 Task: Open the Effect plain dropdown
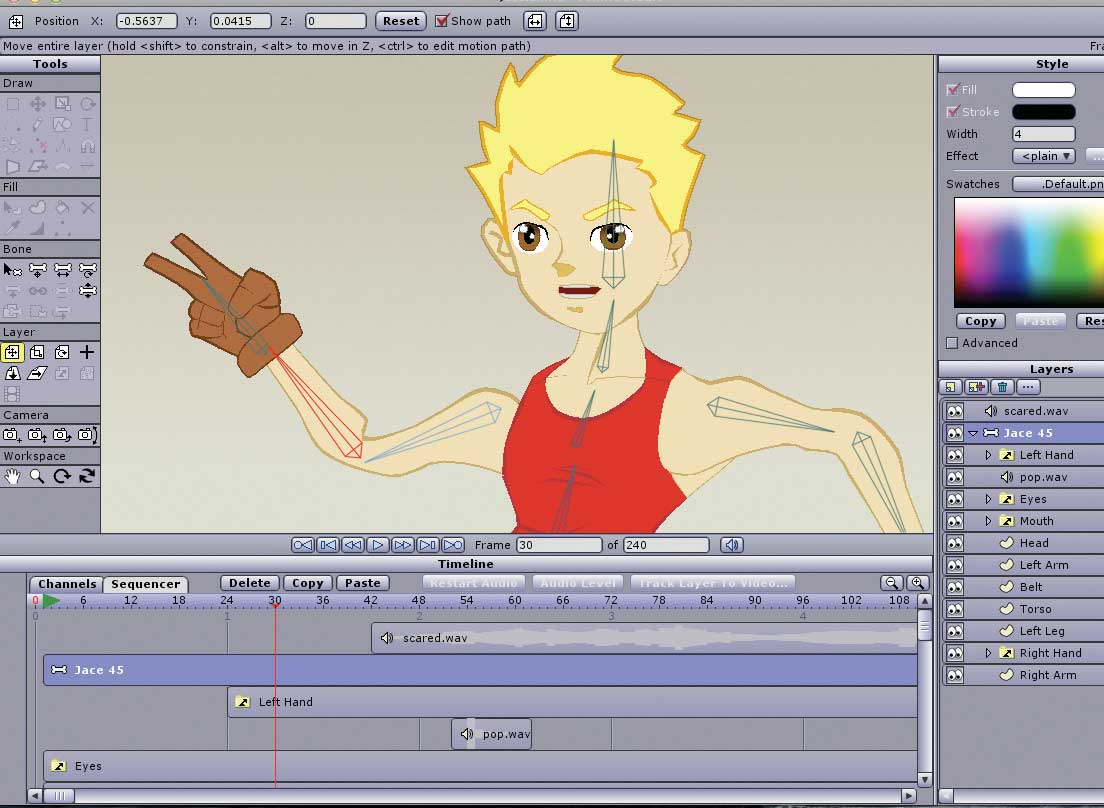click(x=1043, y=156)
